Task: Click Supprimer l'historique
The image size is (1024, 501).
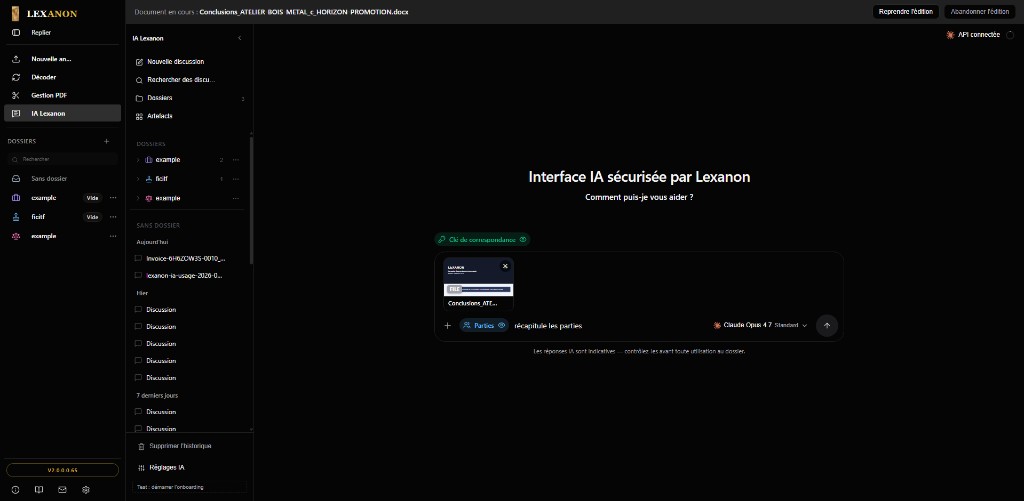Action: tap(175, 446)
